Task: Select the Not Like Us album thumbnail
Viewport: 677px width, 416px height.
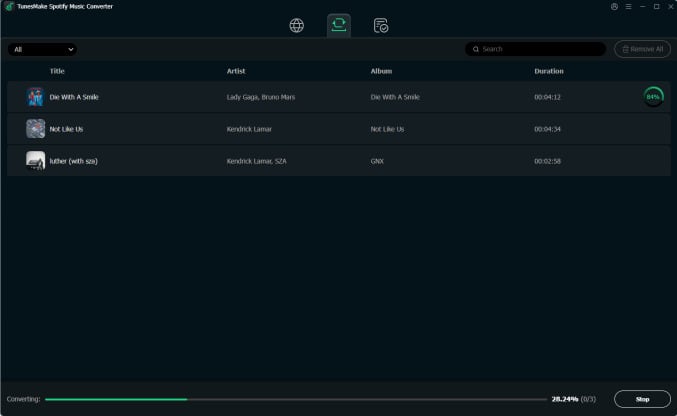Action: pyautogui.click(x=35, y=129)
